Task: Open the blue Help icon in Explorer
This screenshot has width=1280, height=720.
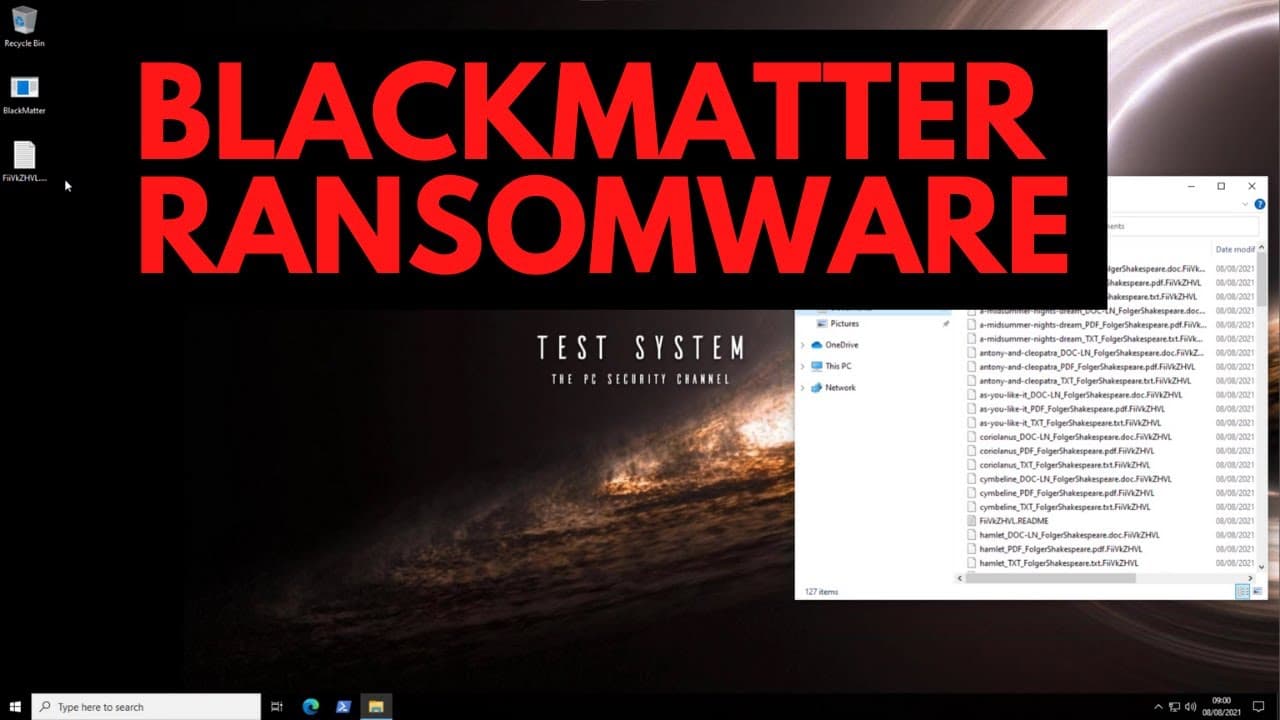Action: click(1259, 204)
